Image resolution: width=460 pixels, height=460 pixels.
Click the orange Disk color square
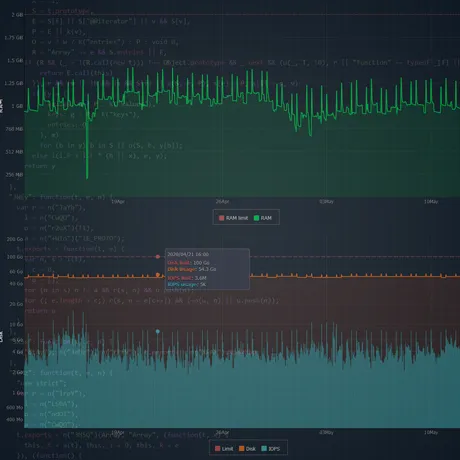(x=242, y=449)
